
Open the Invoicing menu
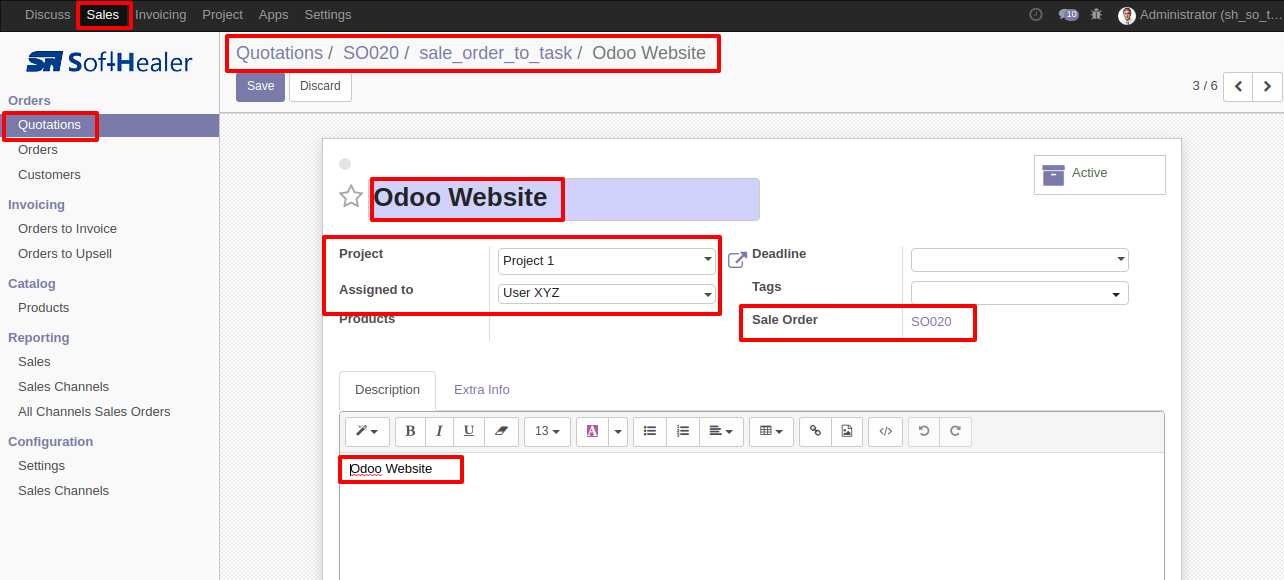[x=160, y=15]
